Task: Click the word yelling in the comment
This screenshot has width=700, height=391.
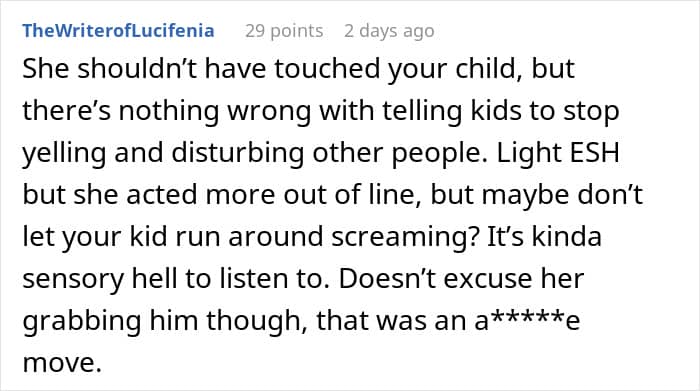Action: pos(64,153)
